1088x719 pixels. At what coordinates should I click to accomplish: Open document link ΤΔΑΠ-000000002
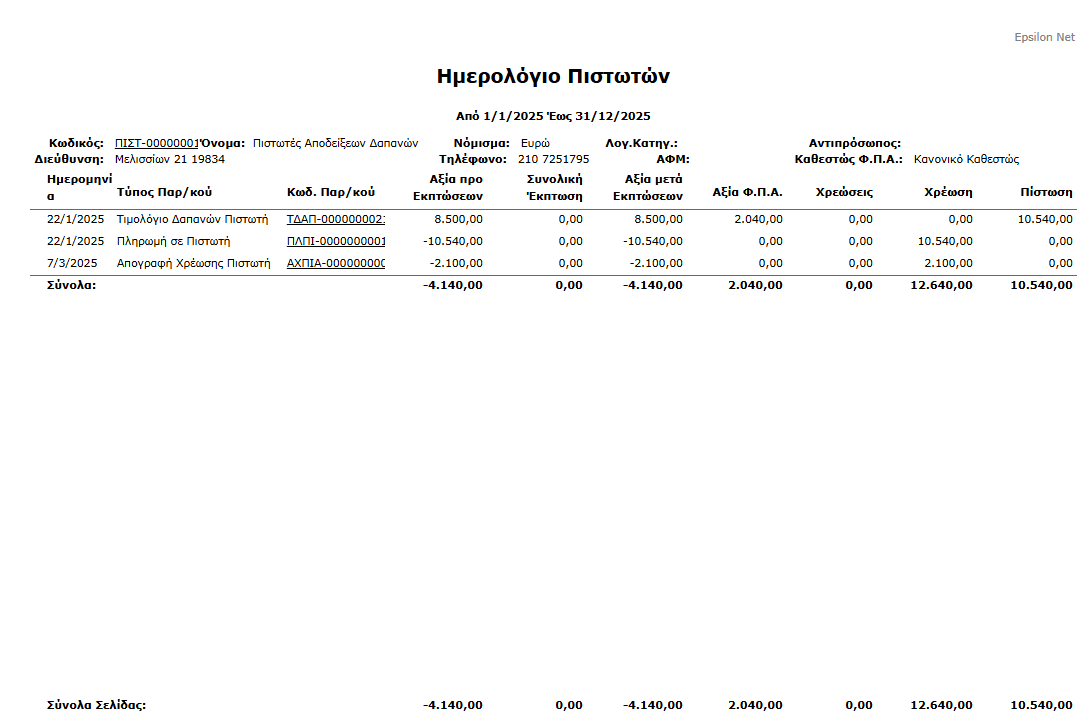[336, 219]
